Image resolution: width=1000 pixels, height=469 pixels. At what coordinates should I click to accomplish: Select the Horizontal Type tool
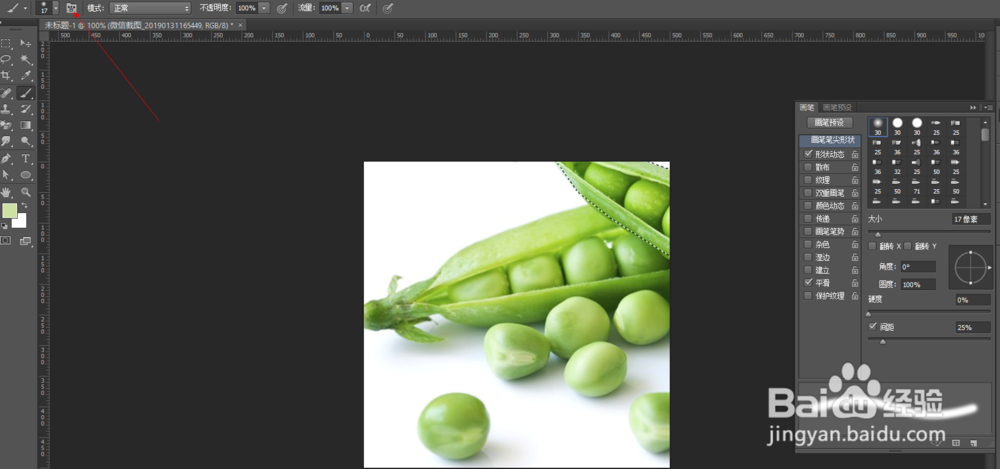click(x=26, y=158)
